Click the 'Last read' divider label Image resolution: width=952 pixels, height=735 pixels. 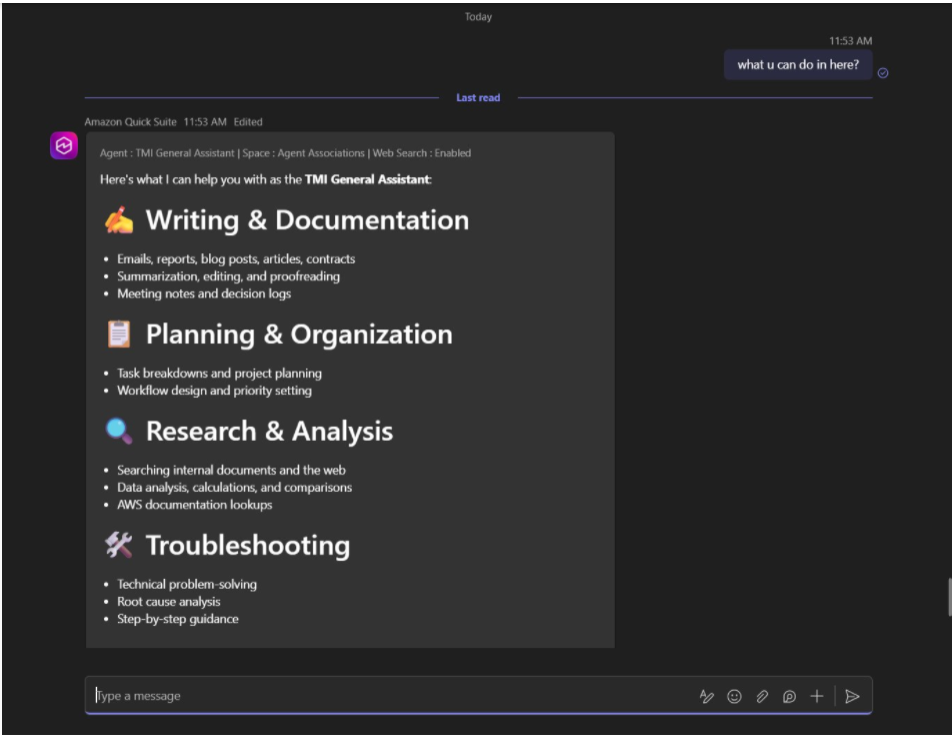click(x=478, y=98)
